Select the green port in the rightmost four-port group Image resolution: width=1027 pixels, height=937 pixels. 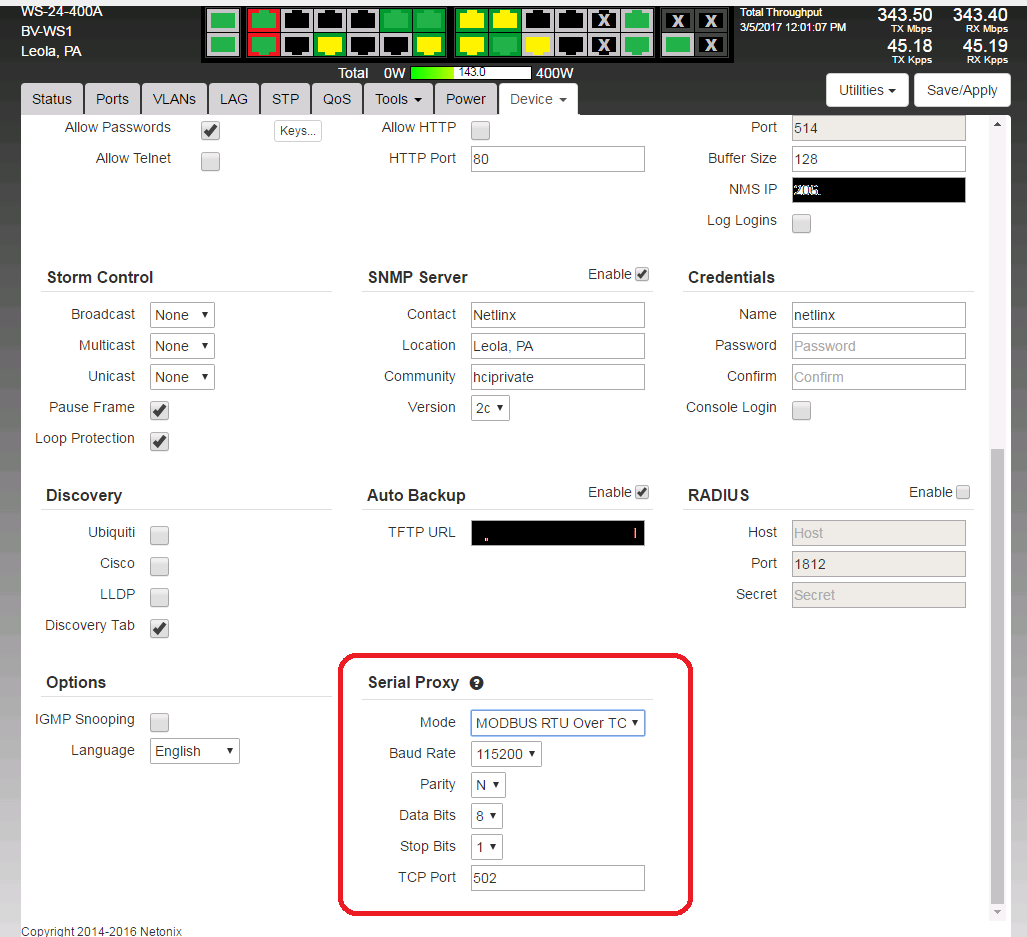(x=678, y=44)
